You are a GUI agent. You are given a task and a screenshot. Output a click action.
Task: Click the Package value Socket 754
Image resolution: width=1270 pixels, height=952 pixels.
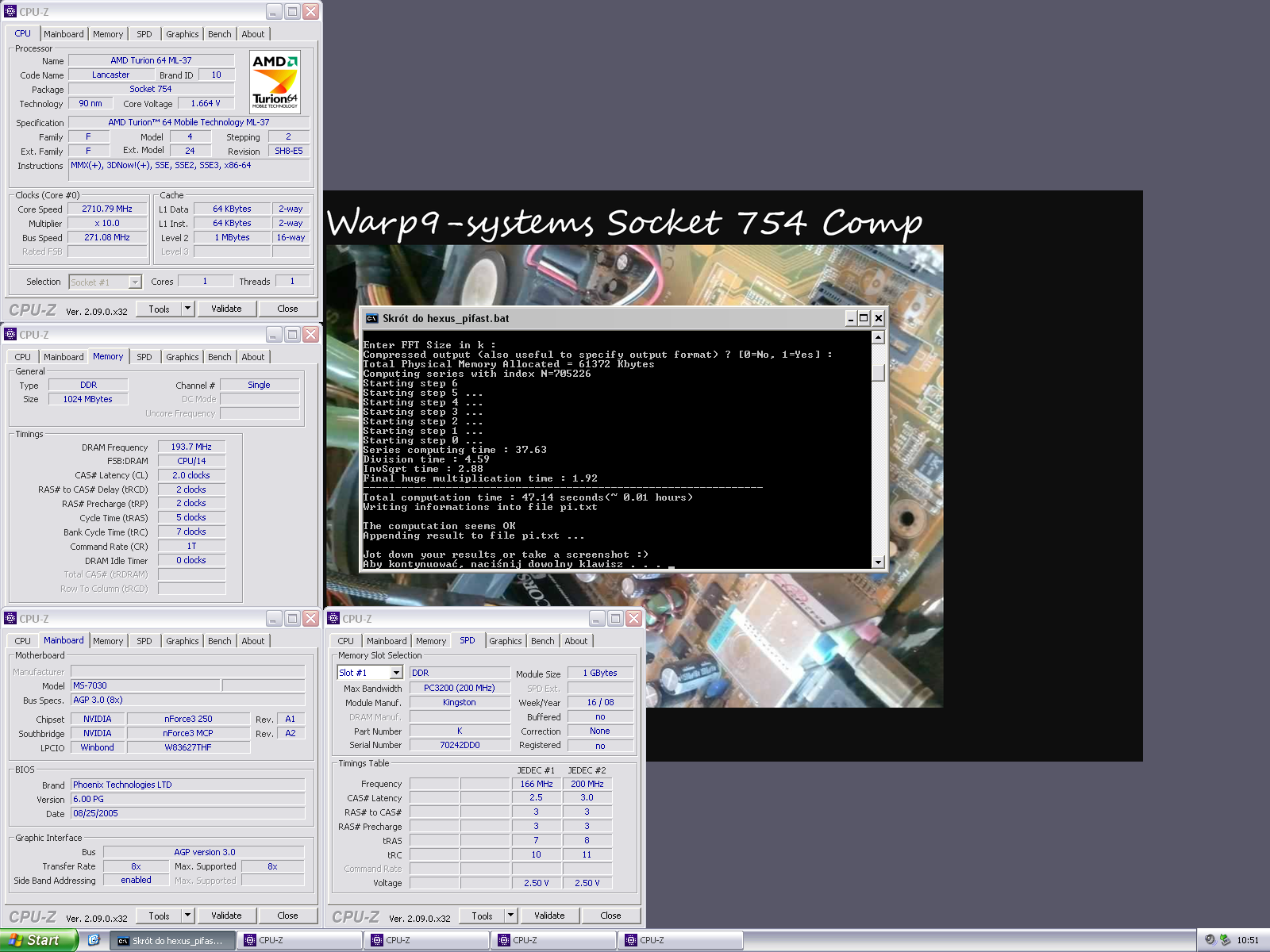point(151,90)
